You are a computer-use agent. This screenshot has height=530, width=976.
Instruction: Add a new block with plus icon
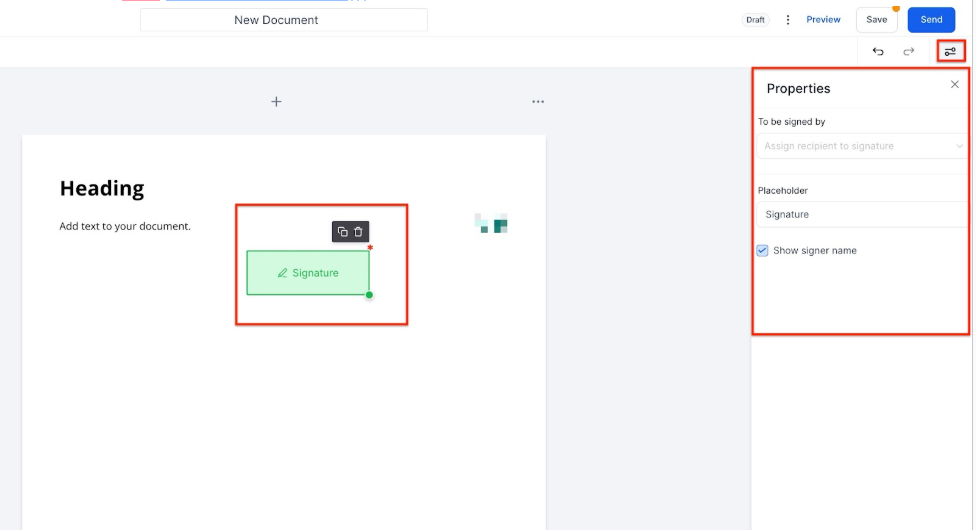[x=276, y=102]
